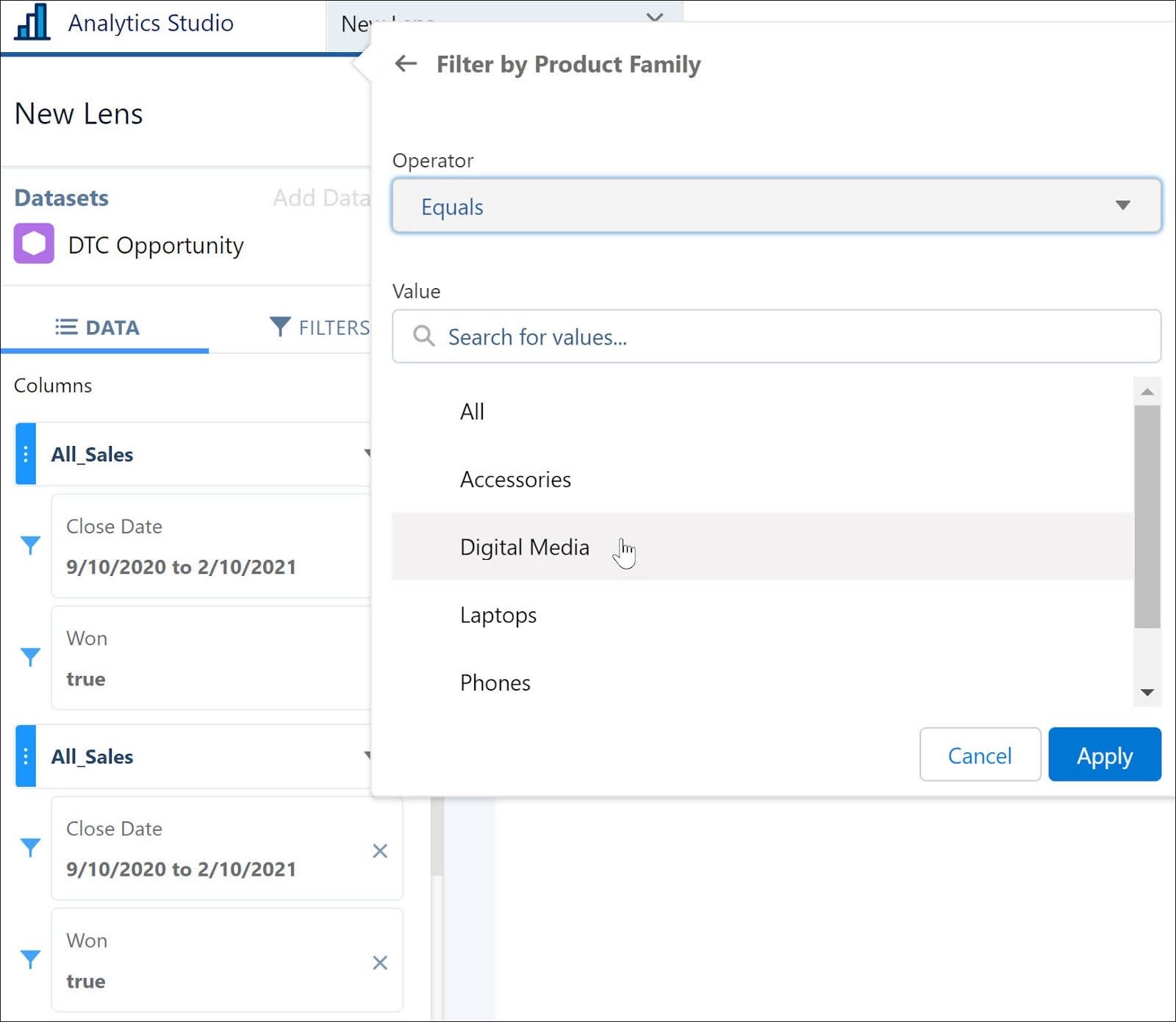Expand the second All_Sales column menu
1176x1022 pixels.
tap(367, 755)
